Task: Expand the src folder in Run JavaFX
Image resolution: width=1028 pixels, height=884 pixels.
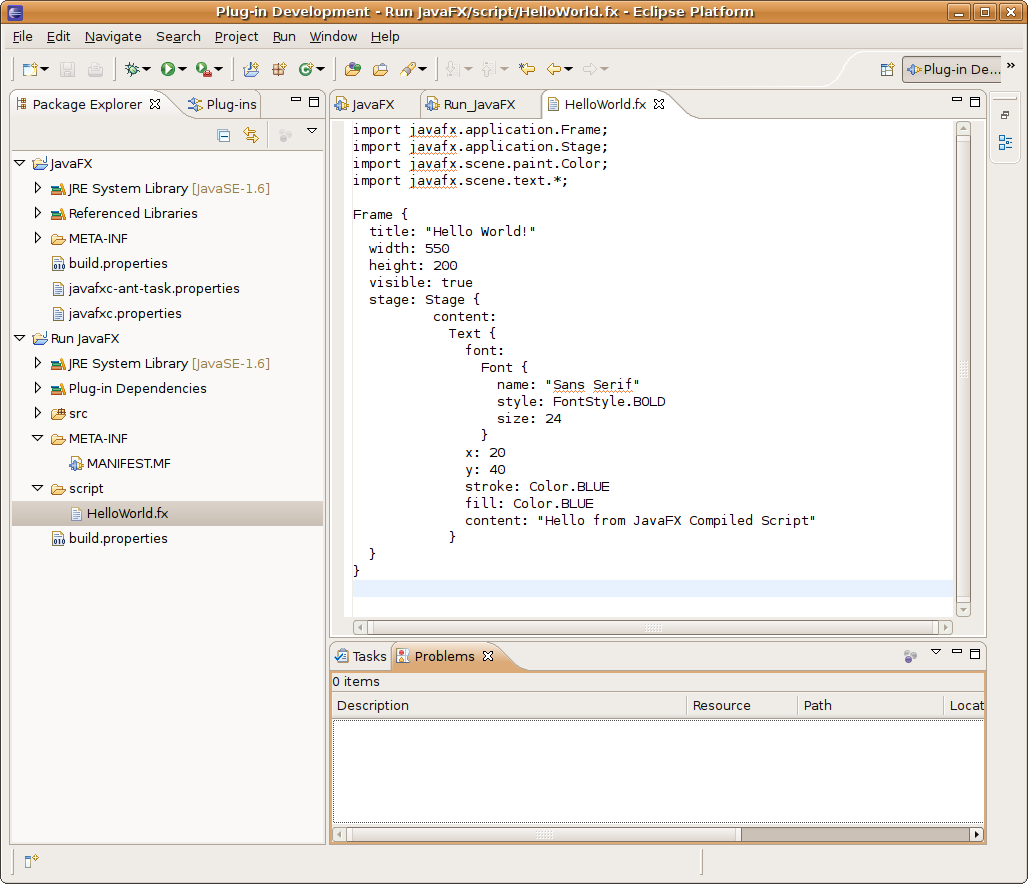Action: pos(38,413)
